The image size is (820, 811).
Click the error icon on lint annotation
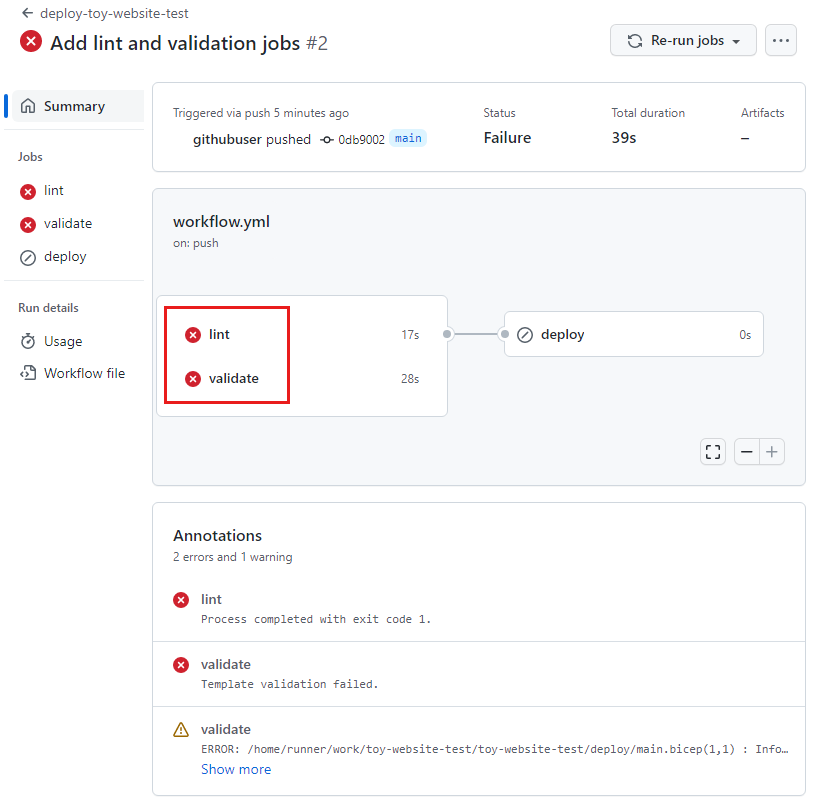click(181, 600)
